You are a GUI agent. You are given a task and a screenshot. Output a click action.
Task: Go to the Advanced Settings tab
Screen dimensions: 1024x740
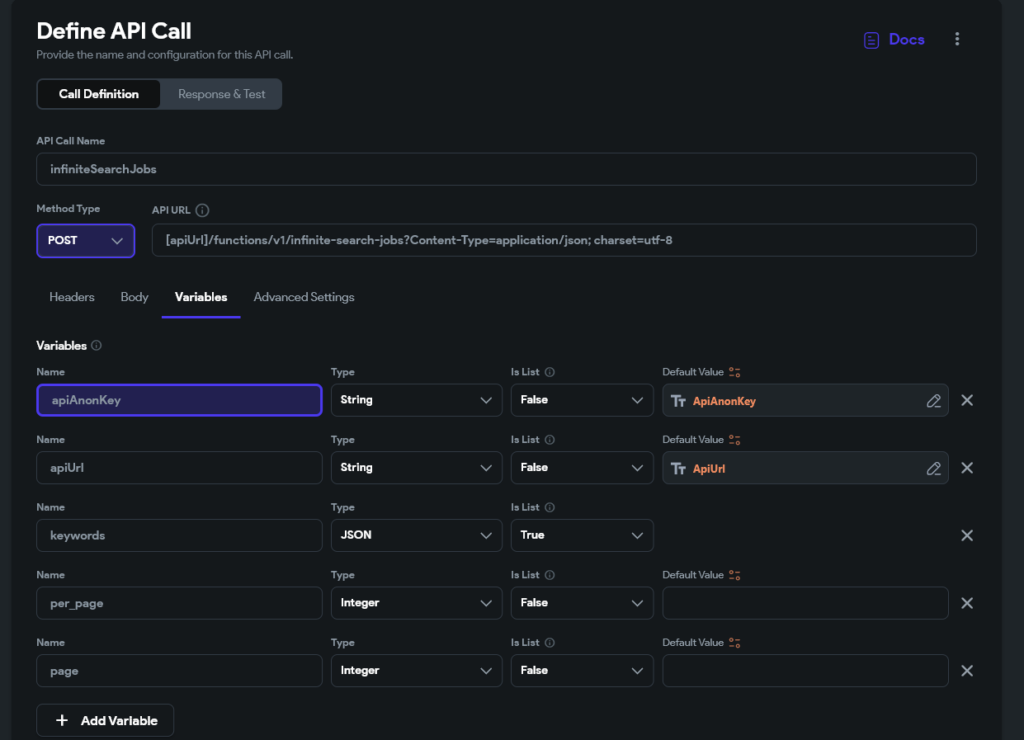pyautogui.click(x=304, y=297)
